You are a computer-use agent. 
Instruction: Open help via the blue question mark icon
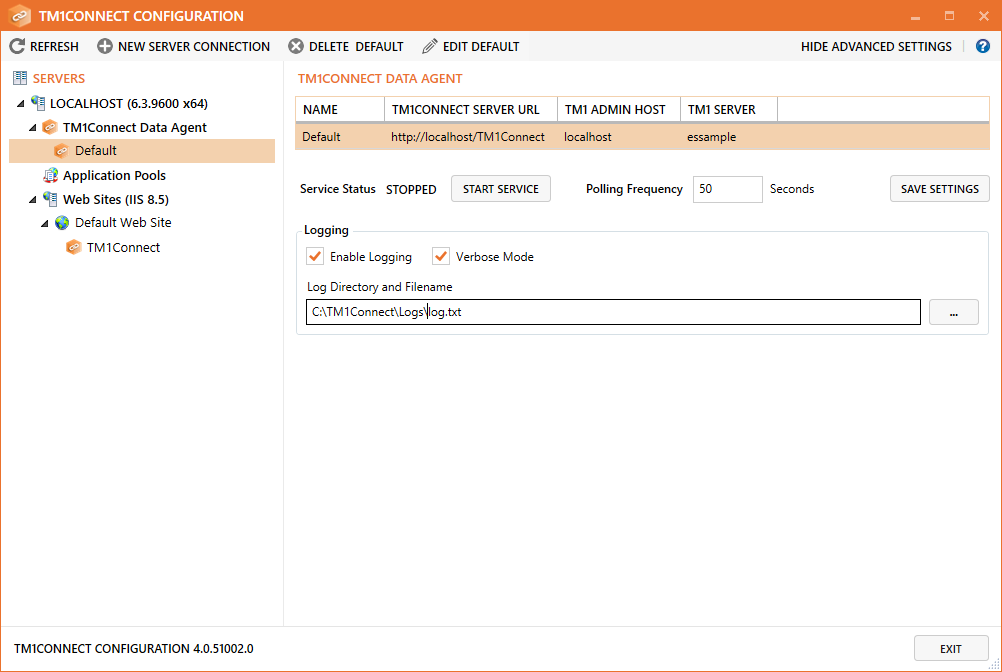[x=983, y=46]
